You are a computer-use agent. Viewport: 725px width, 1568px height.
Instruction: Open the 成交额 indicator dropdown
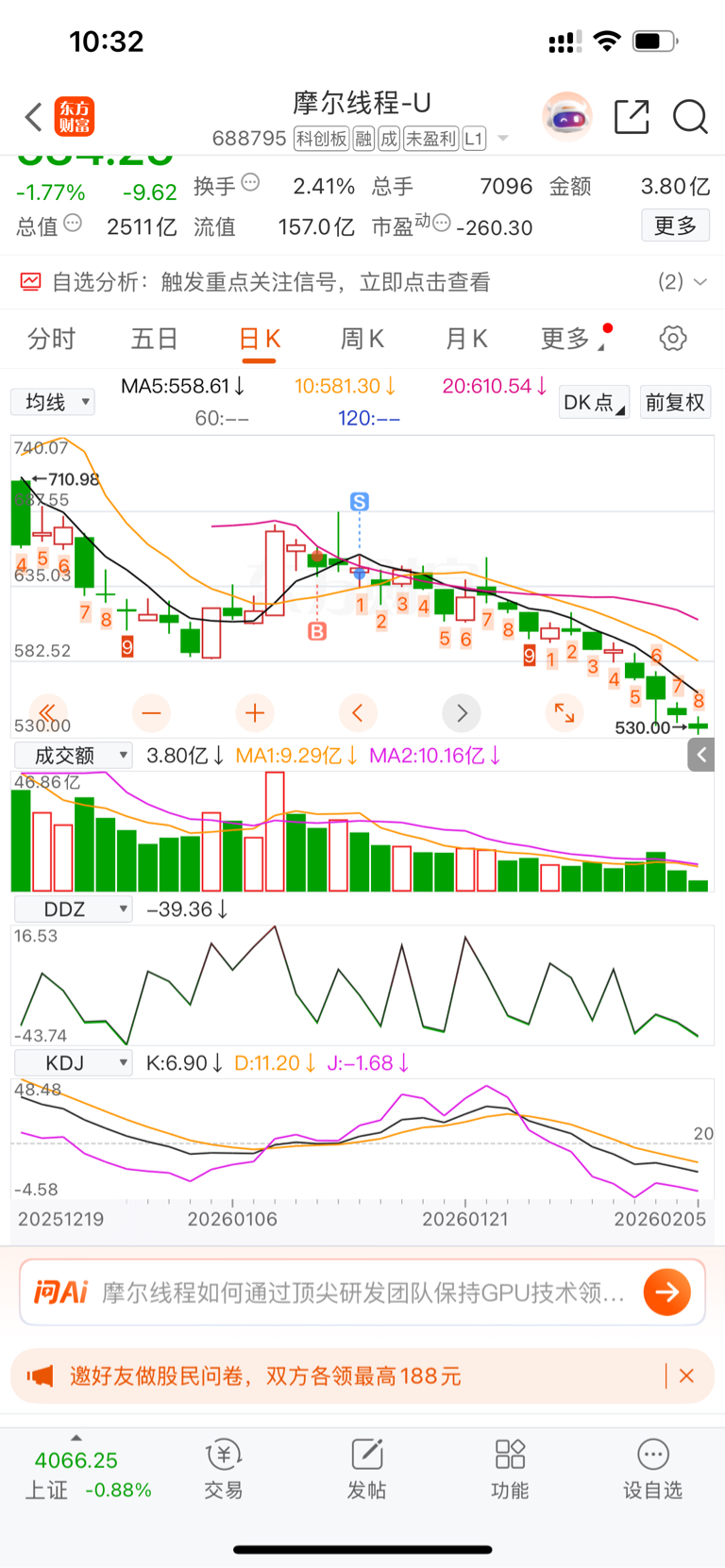(73, 755)
